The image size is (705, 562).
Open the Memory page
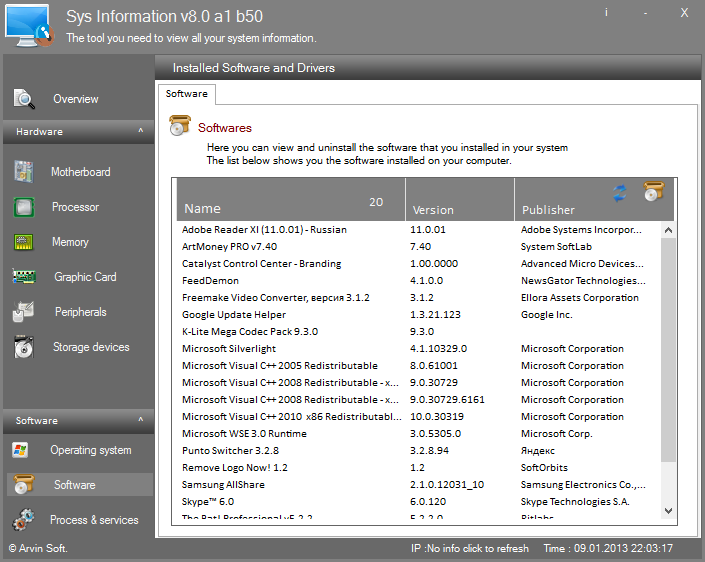tap(70, 242)
